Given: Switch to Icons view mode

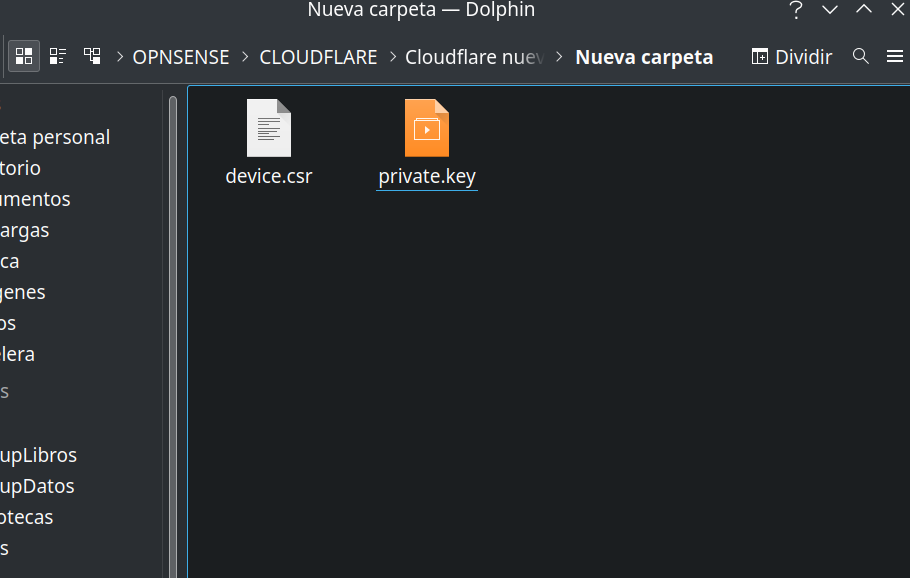Looking at the screenshot, I should [x=24, y=56].
